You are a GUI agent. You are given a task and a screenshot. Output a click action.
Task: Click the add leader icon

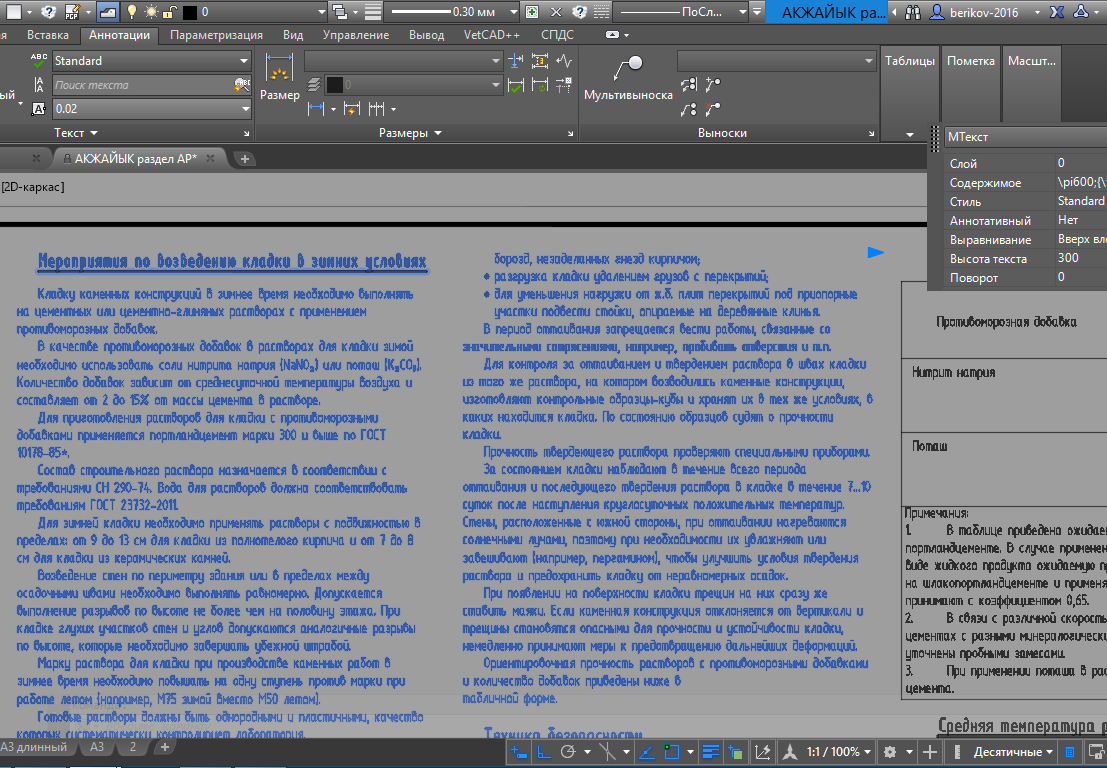(x=712, y=85)
